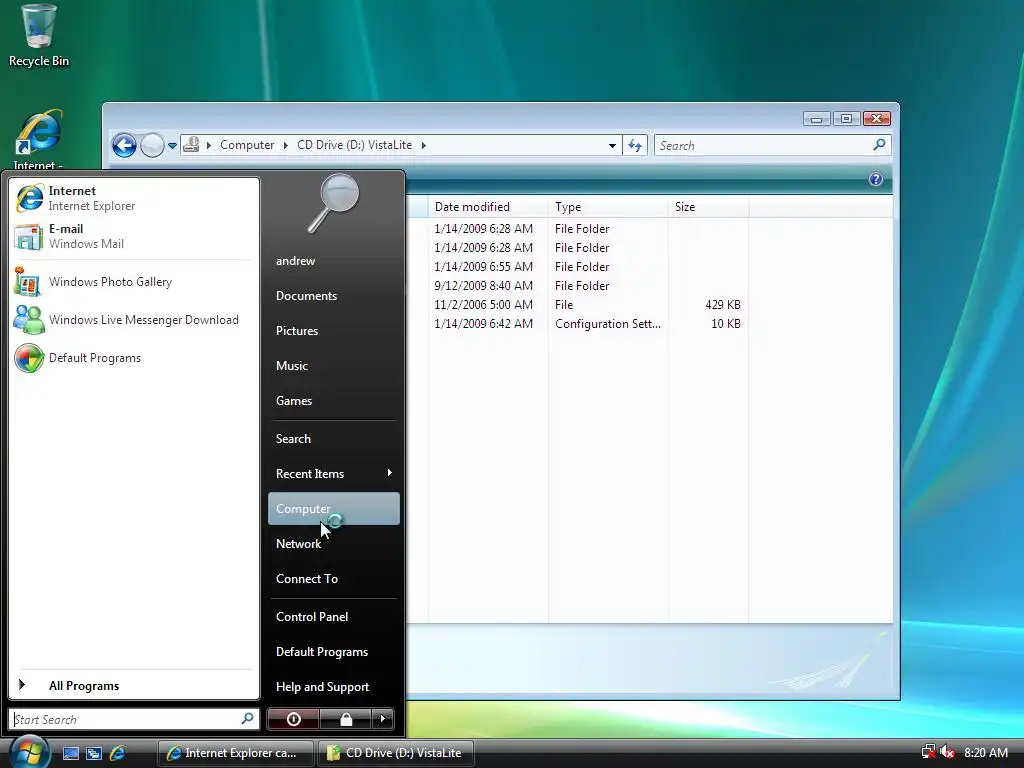This screenshot has height=768, width=1024.
Task: Click the drive icon in address bar
Action: (x=191, y=144)
